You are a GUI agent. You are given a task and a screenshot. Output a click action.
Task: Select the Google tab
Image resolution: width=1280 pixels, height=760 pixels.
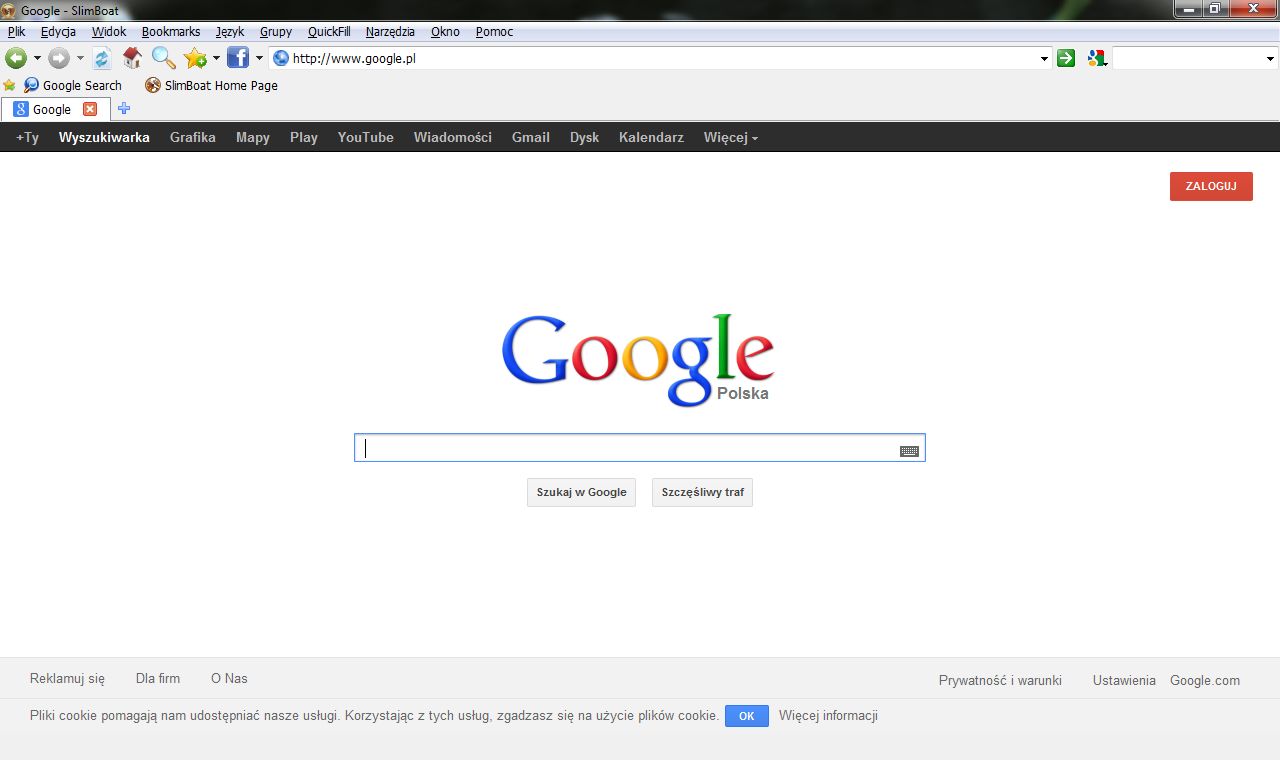pos(50,109)
